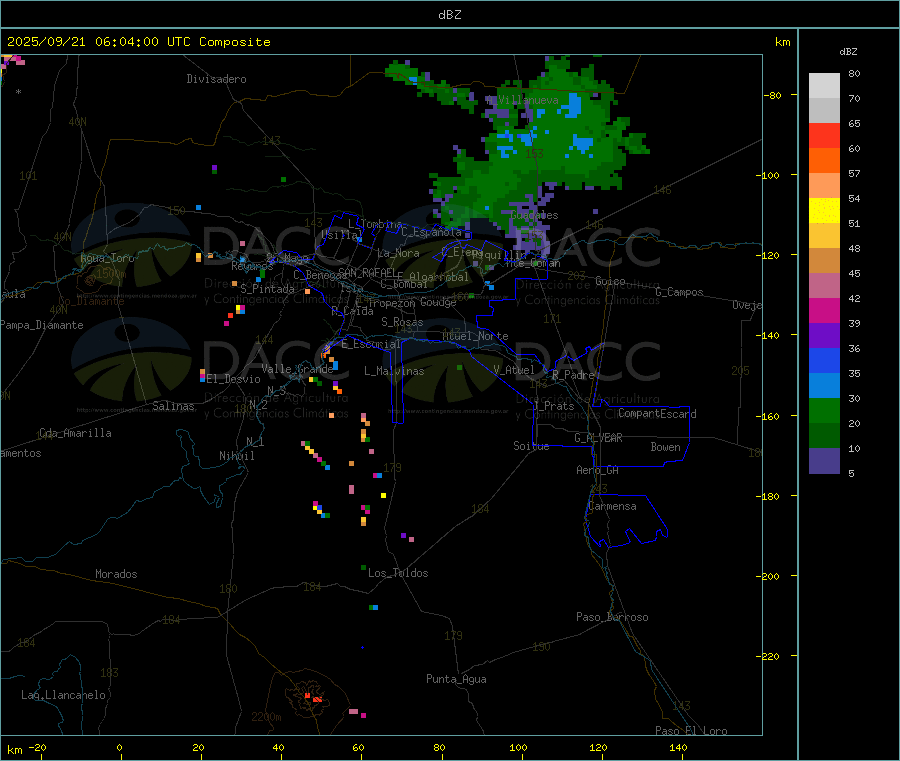The width and height of the screenshot is (900, 761).
Task: Click the Divisadero map label
Action: tap(216, 79)
